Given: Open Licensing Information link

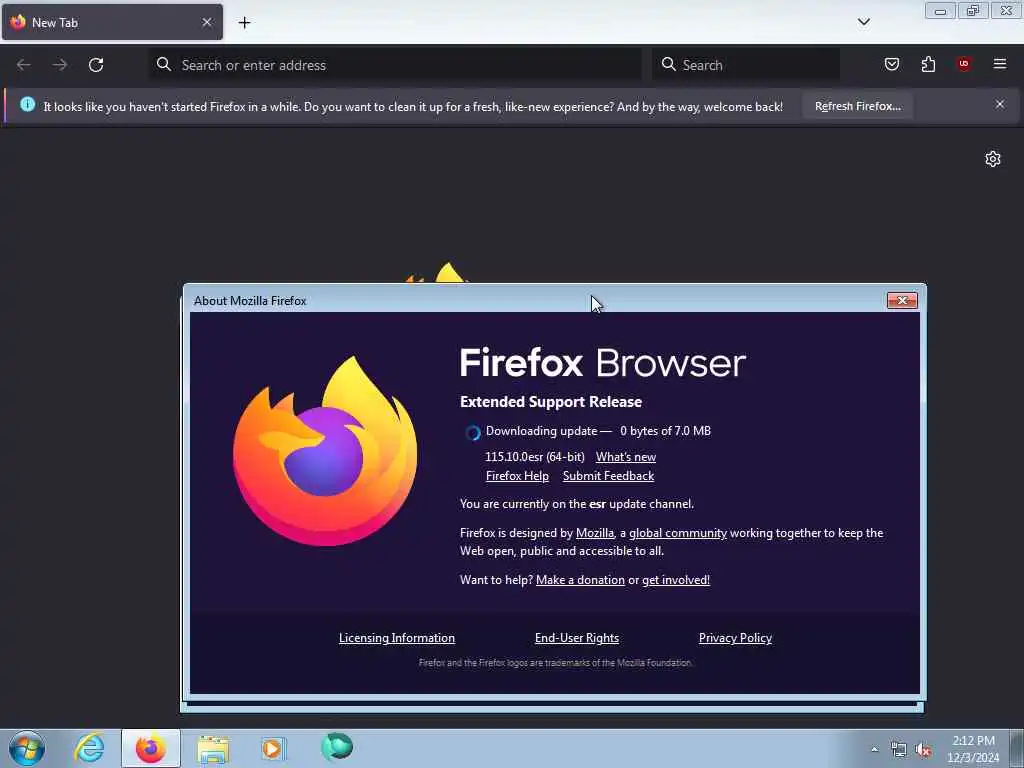Looking at the screenshot, I should click(x=396, y=638).
